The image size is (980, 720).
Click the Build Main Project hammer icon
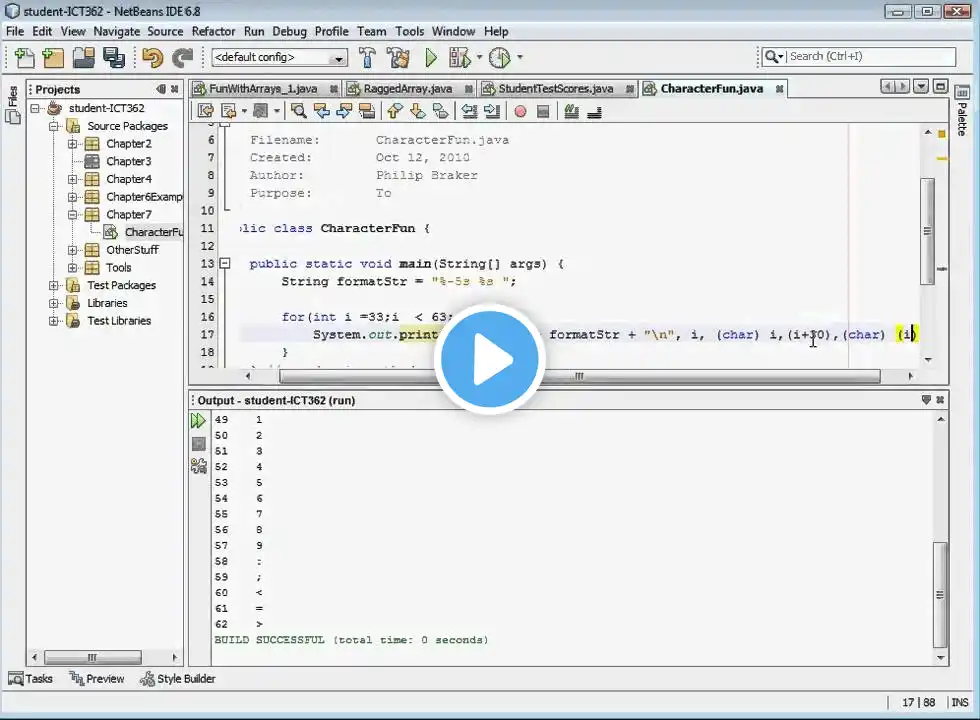pyautogui.click(x=367, y=58)
